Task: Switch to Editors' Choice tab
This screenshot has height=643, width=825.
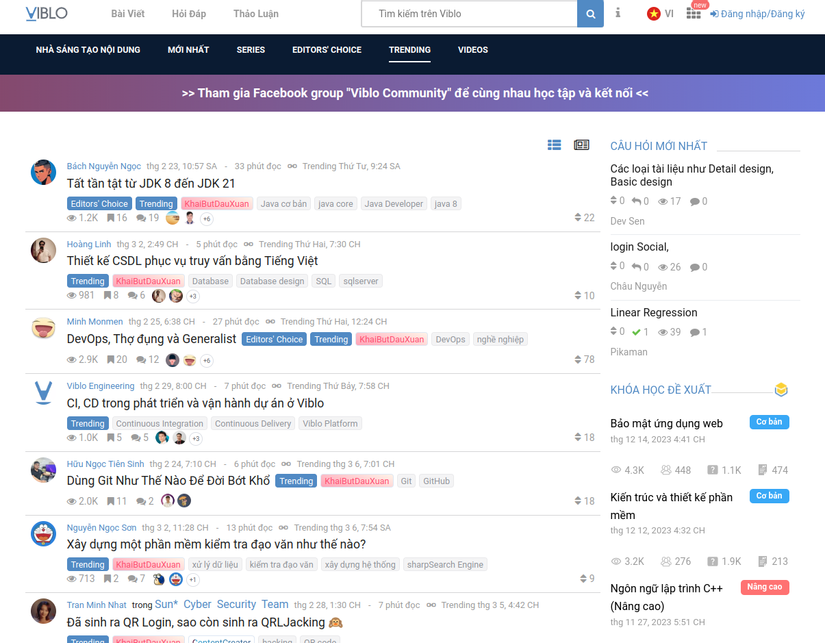Action: 327,49
